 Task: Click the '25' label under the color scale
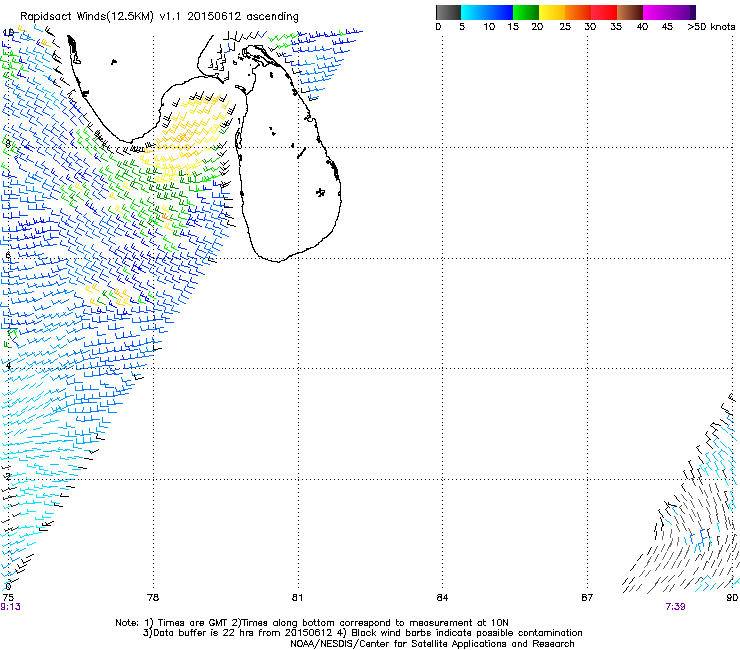565,27
